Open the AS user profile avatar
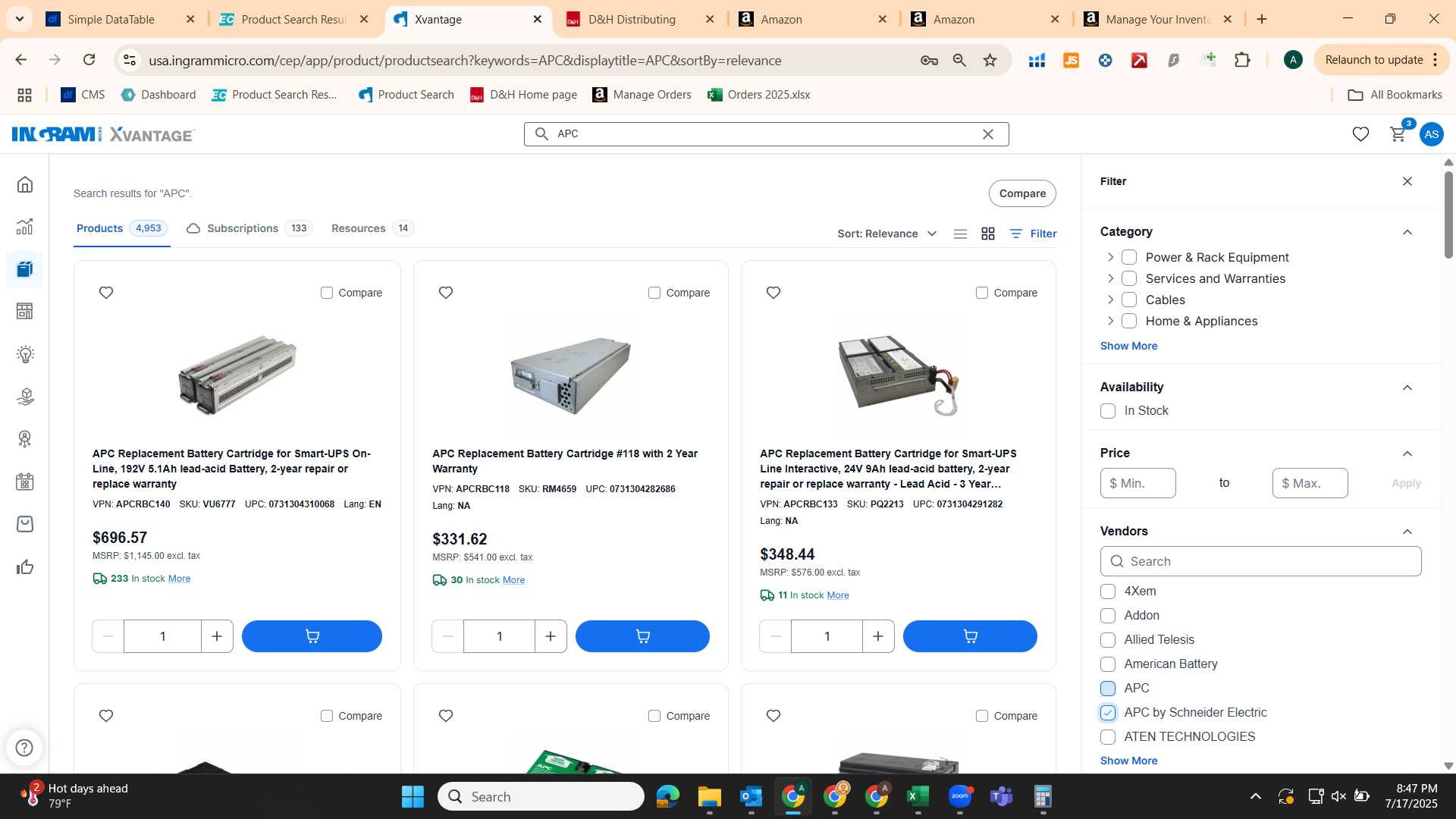This screenshot has height=819, width=1456. (1431, 134)
